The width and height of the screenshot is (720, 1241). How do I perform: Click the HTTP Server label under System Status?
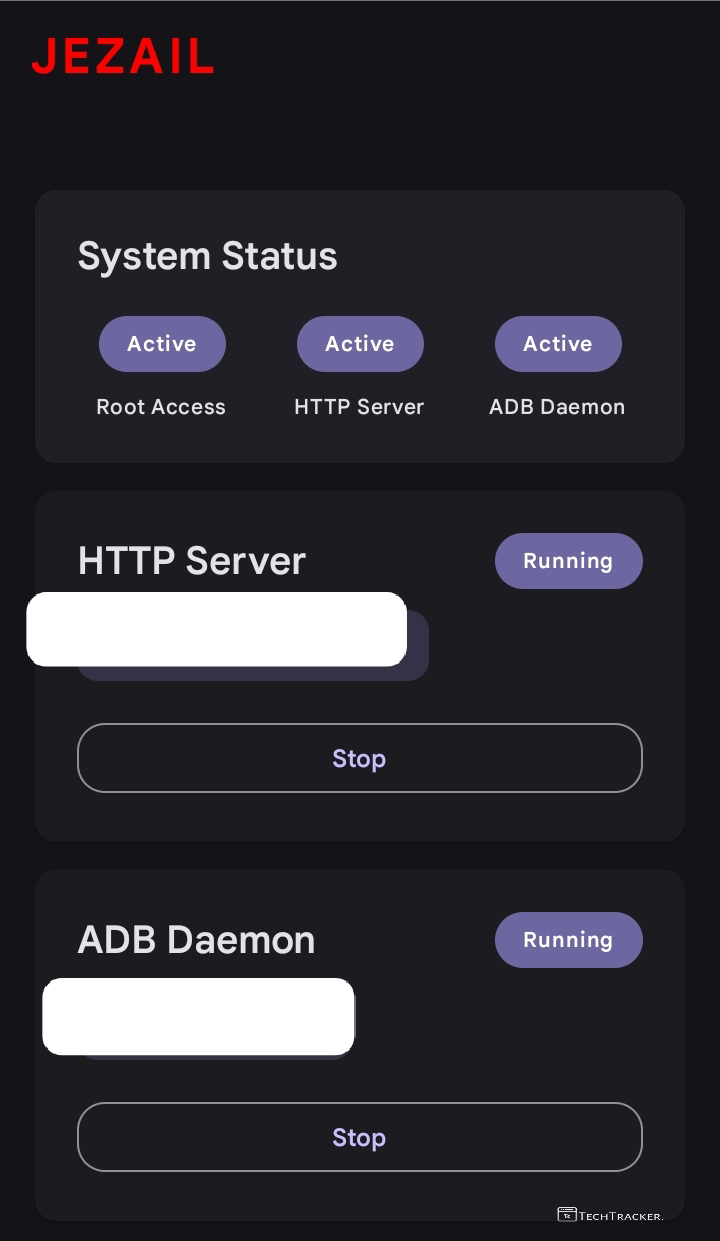tap(359, 407)
